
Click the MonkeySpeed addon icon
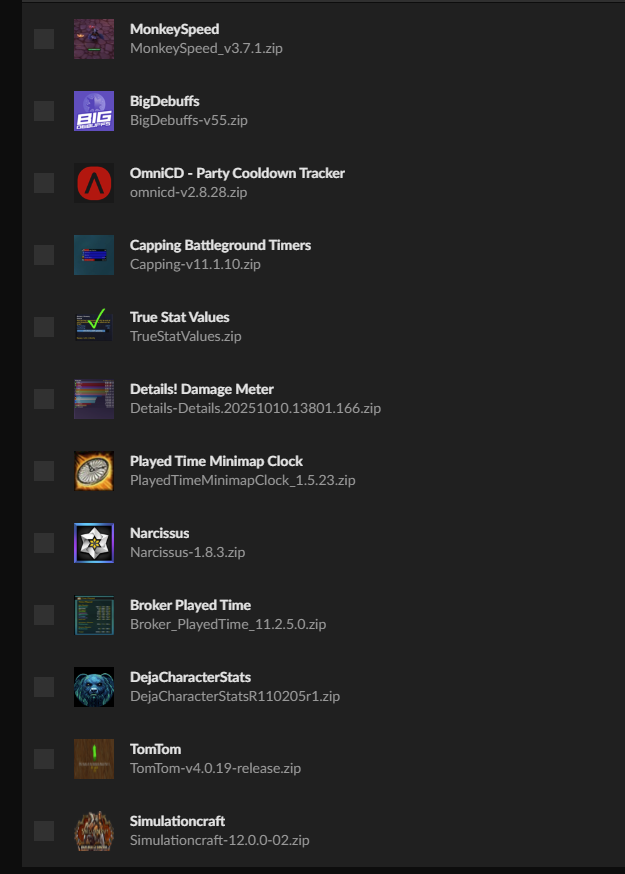94,39
